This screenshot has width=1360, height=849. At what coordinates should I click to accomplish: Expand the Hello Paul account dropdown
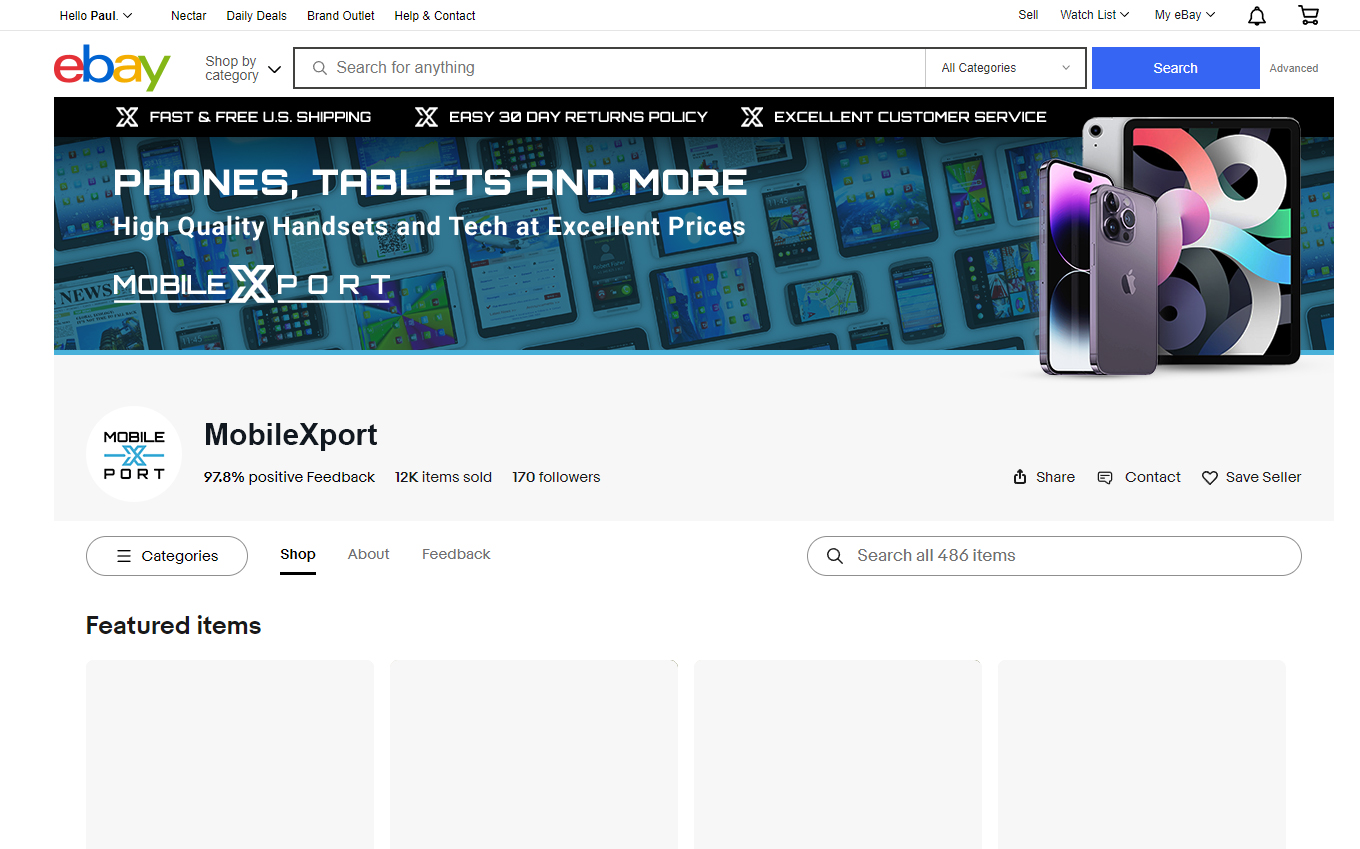96,15
